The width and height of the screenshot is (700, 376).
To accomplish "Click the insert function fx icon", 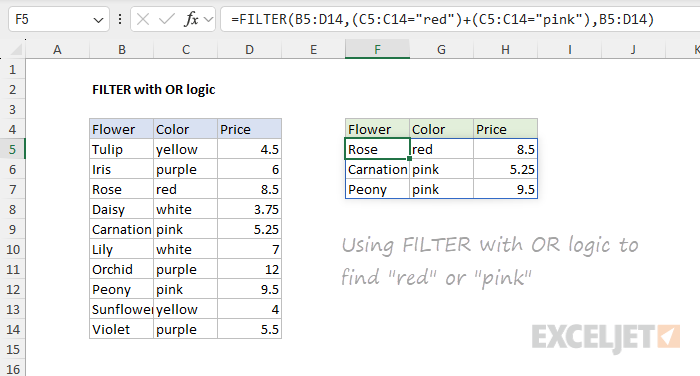I will (191, 19).
